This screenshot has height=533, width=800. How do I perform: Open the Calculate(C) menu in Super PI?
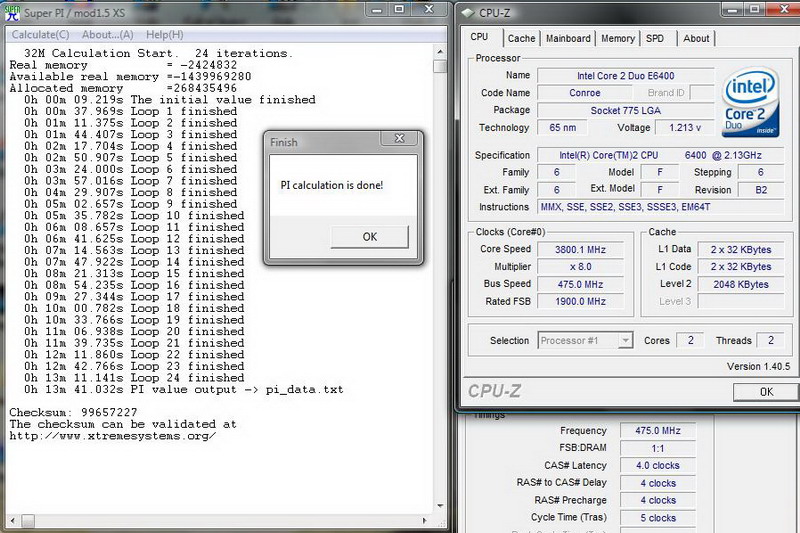[40, 35]
